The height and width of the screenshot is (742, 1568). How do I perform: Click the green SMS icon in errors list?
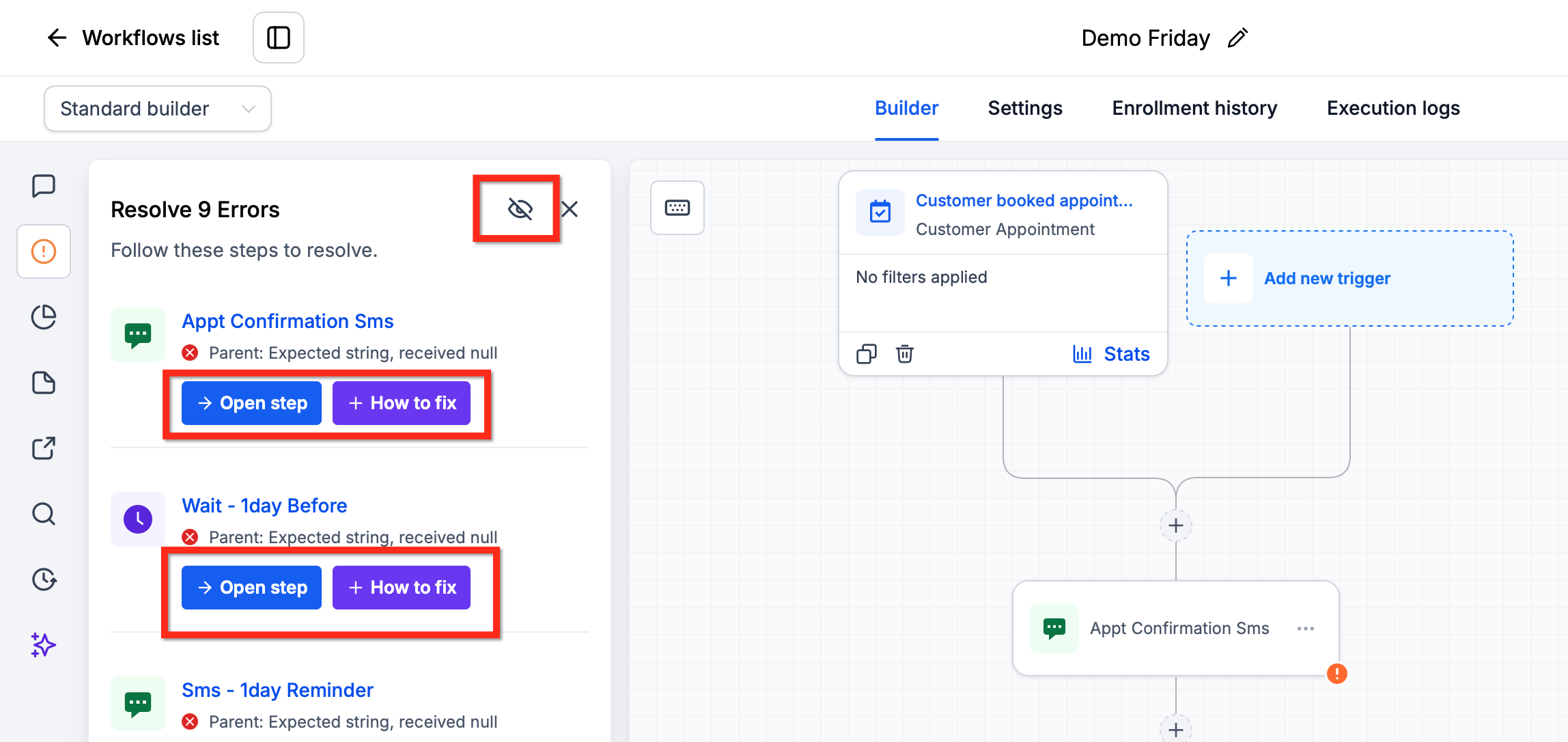pyautogui.click(x=138, y=335)
